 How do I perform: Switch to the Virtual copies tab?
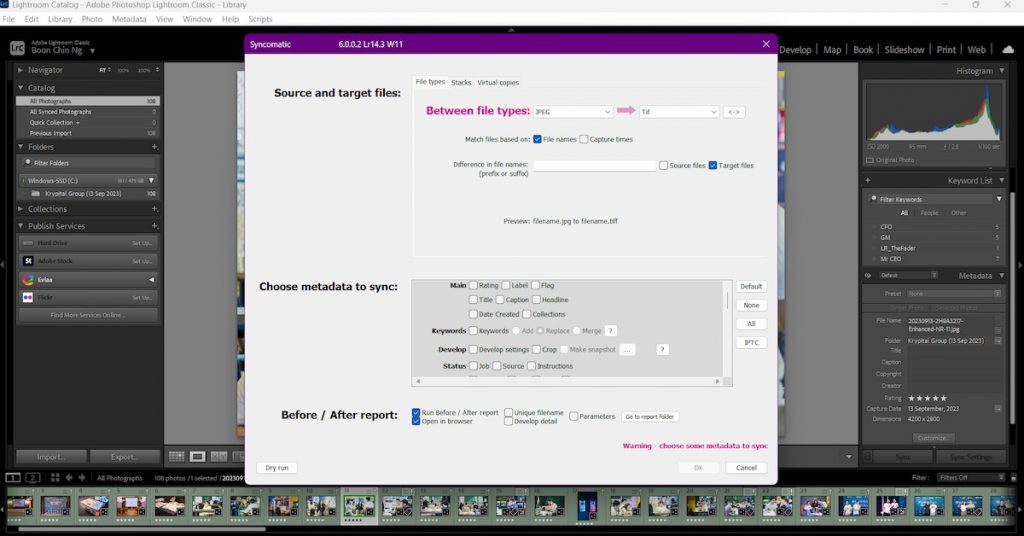pos(498,82)
